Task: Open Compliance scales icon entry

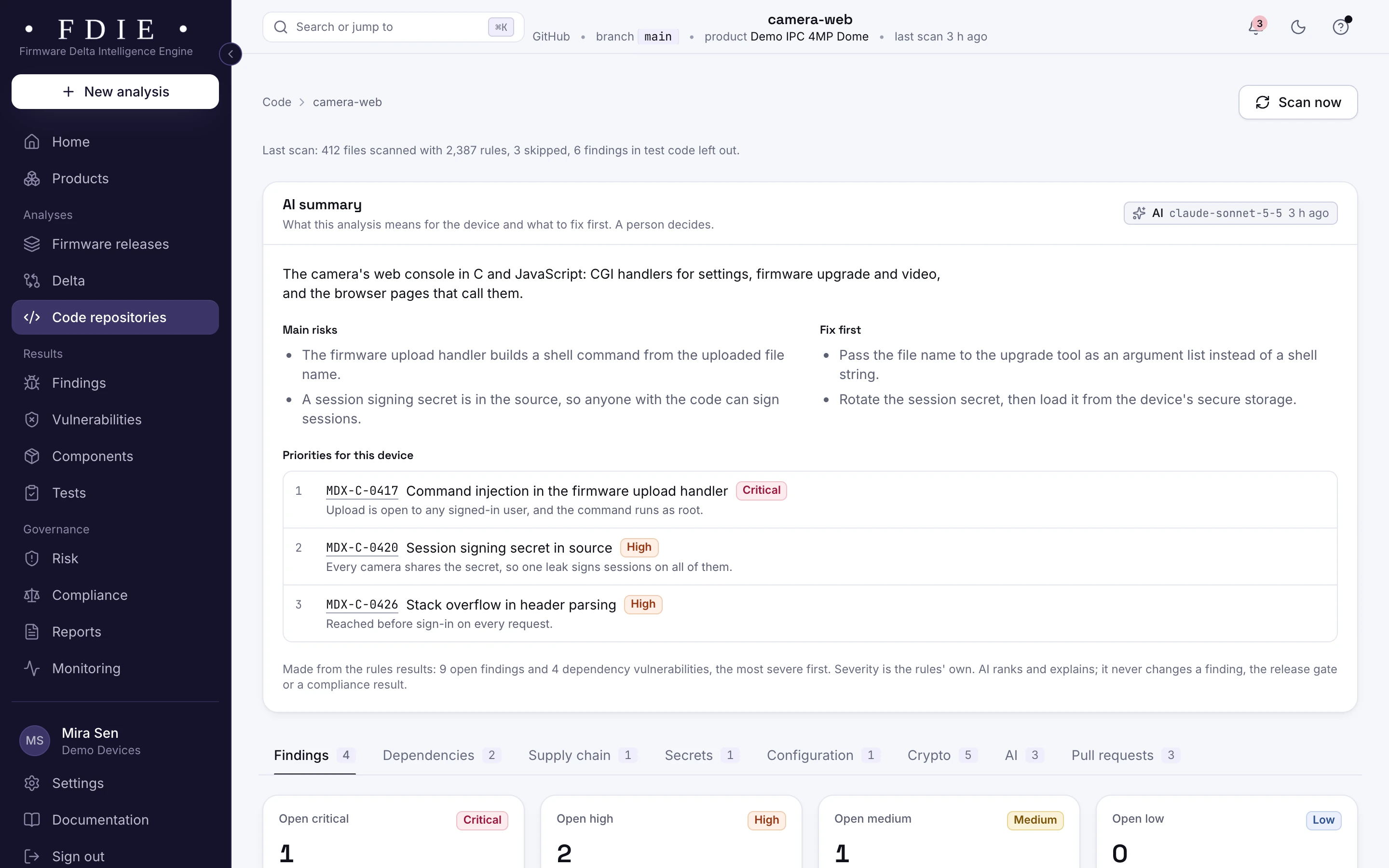Action: (115, 595)
